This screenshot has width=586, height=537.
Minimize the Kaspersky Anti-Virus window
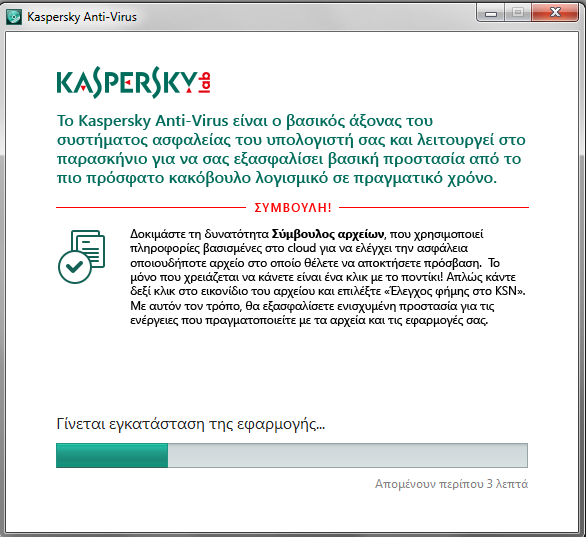(491, 13)
